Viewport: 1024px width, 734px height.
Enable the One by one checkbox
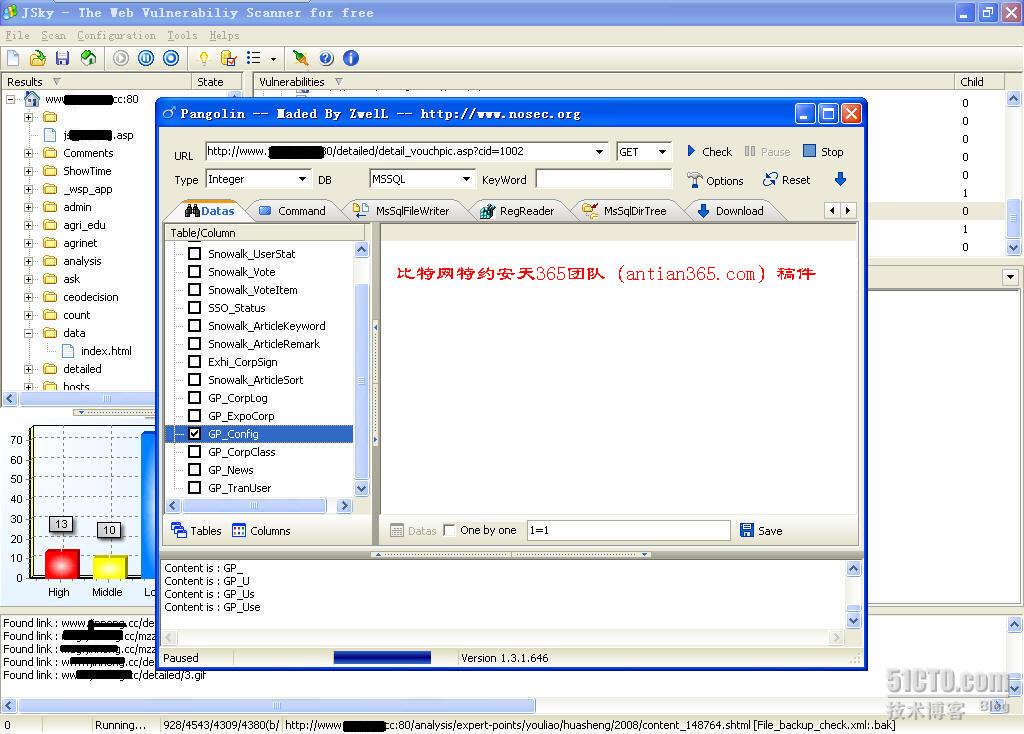click(x=449, y=530)
